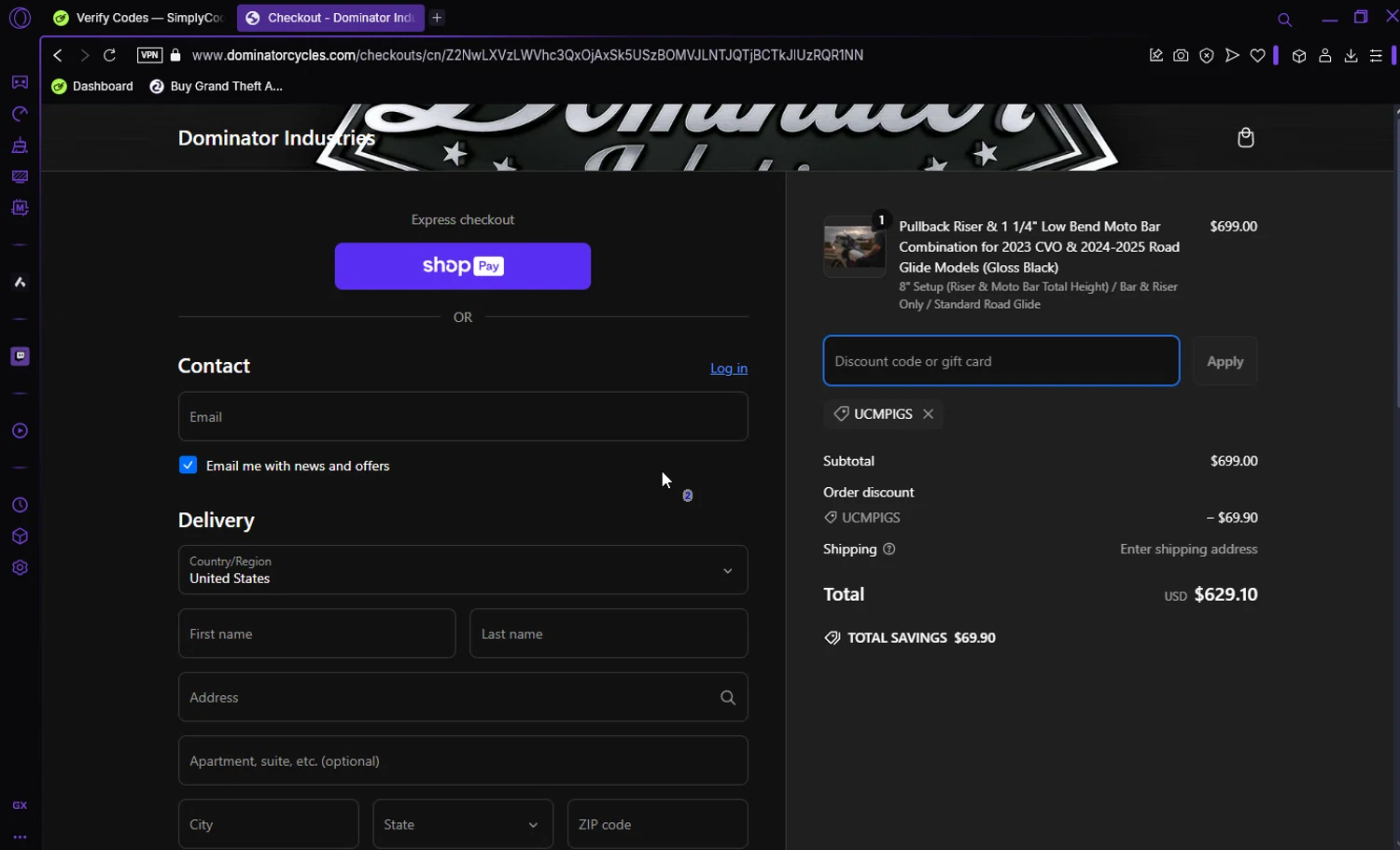1400x850 pixels.
Task: Open Settings gear icon in sidebar
Action: click(x=20, y=568)
